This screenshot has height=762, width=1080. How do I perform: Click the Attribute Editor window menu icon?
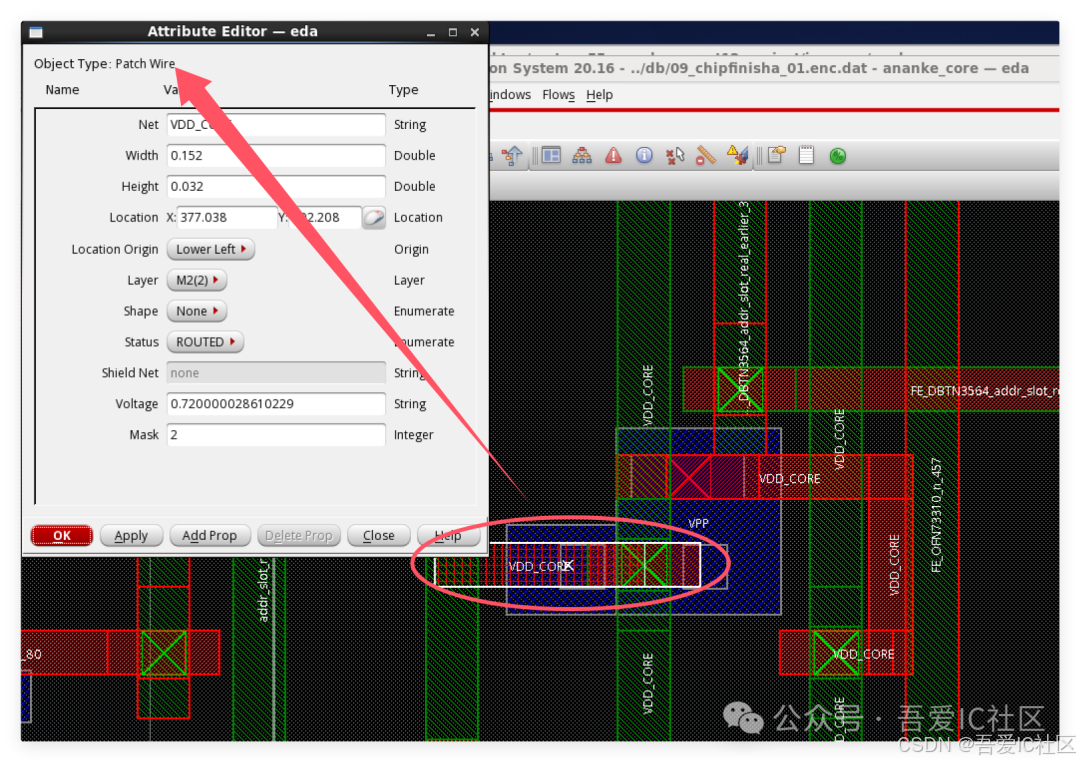coord(36,32)
